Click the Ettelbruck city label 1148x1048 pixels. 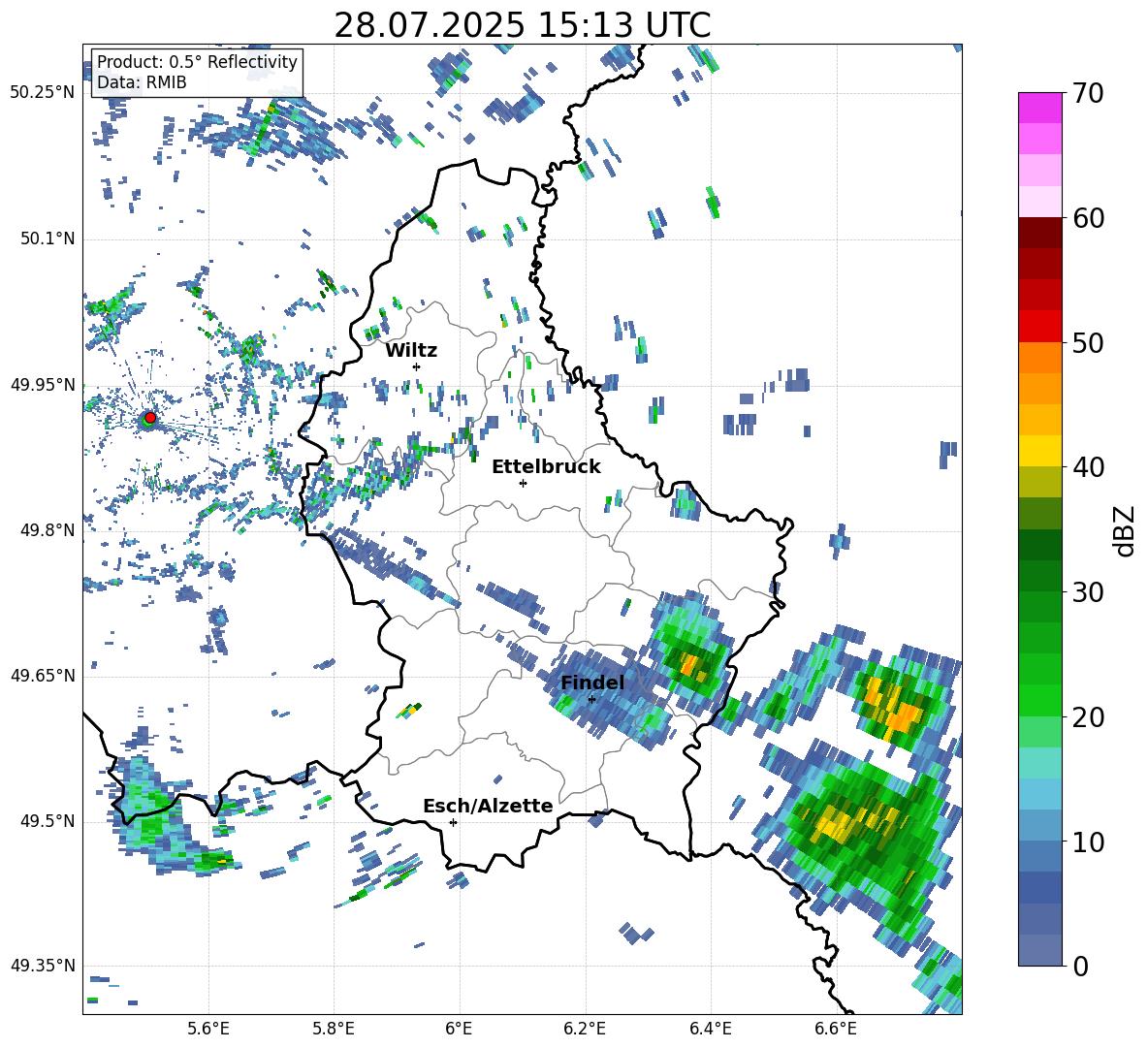[x=546, y=467]
